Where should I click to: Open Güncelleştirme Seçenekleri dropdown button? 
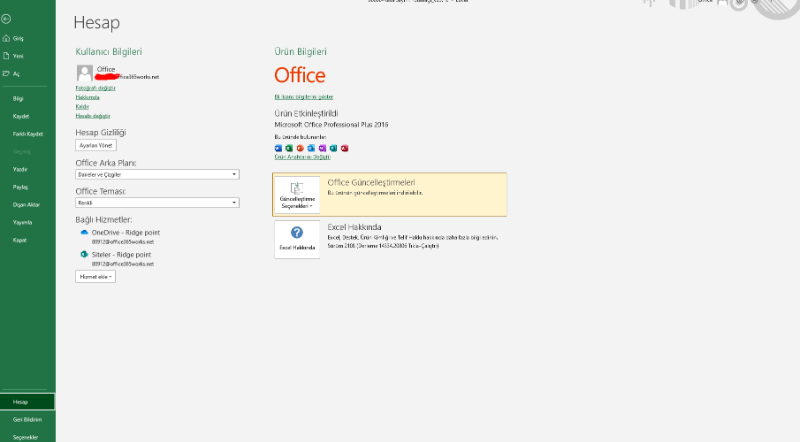(x=297, y=194)
